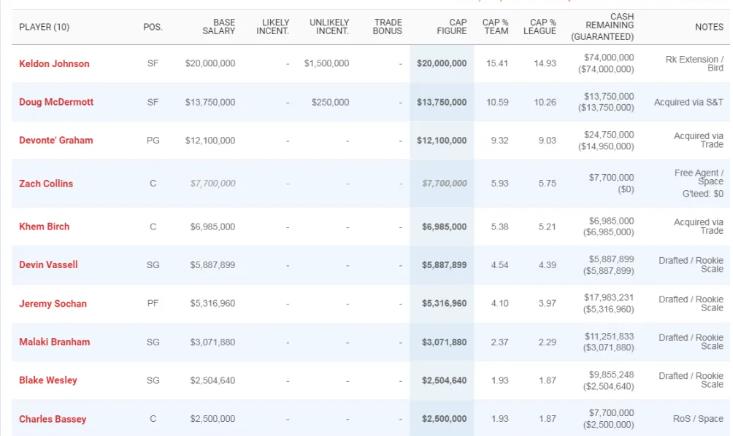Select Malaki Branham cap figure $3,071,880
The height and width of the screenshot is (436, 733).
445,342
